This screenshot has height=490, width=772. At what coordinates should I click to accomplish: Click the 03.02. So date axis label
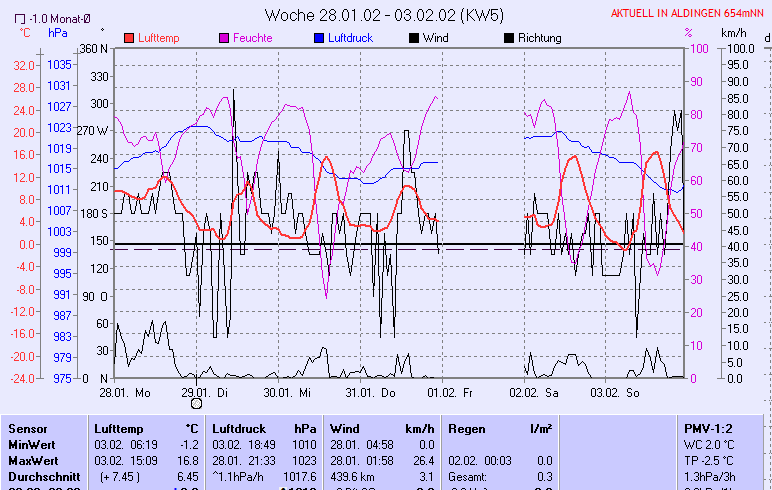(616, 392)
